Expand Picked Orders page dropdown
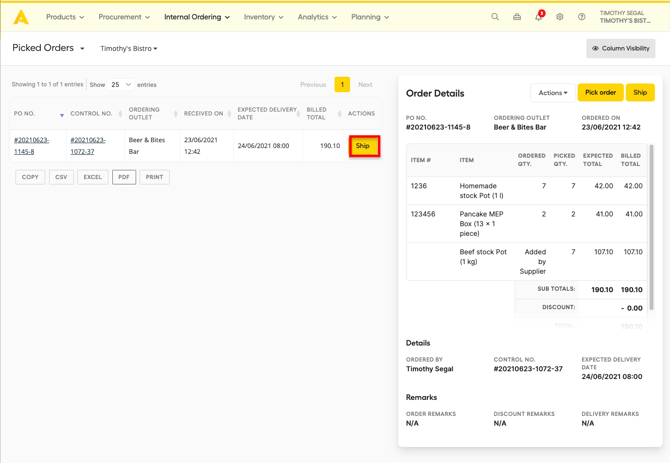The height and width of the screenshot is (463, 670). pyautogui.click(x=48, y=48)
